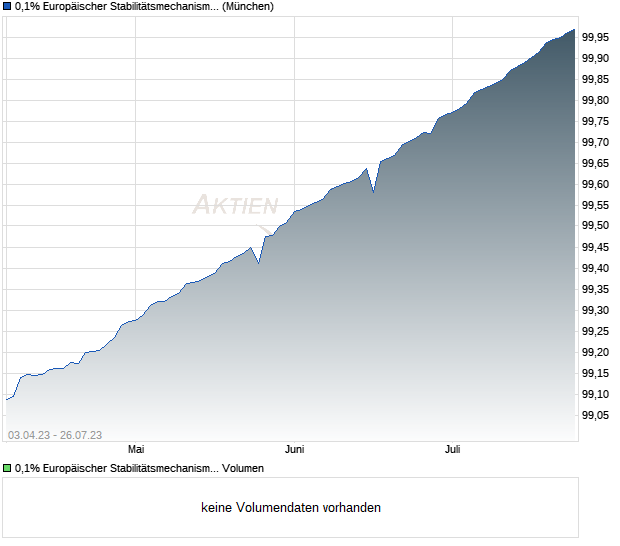
Task: Click the 99,05 price axis label
Action: (595, 415)
